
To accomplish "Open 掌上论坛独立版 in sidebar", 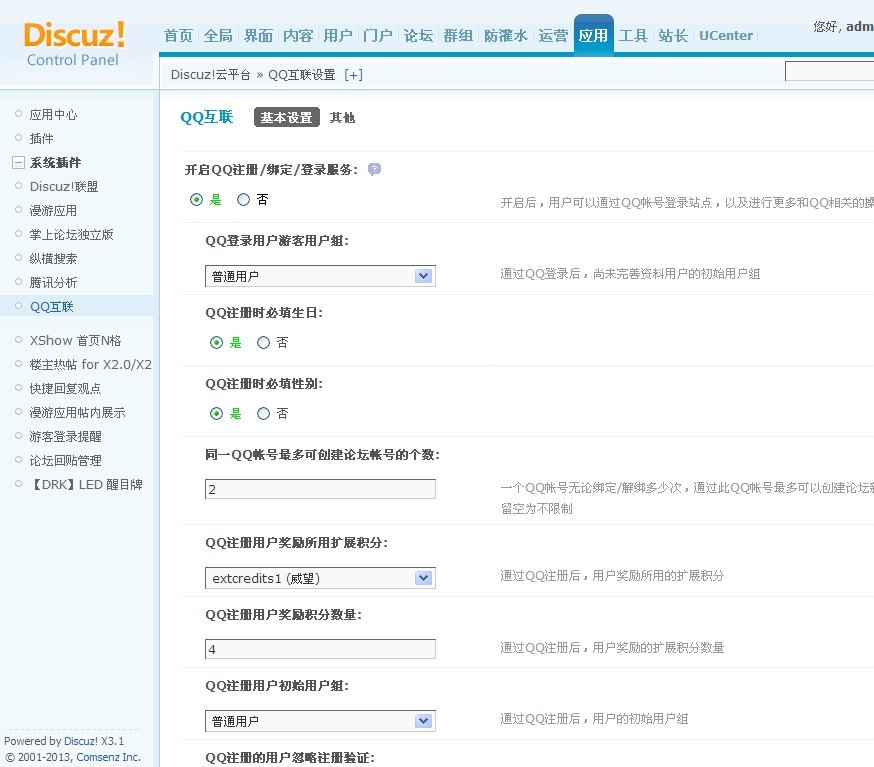I will [x=71, y=234].
